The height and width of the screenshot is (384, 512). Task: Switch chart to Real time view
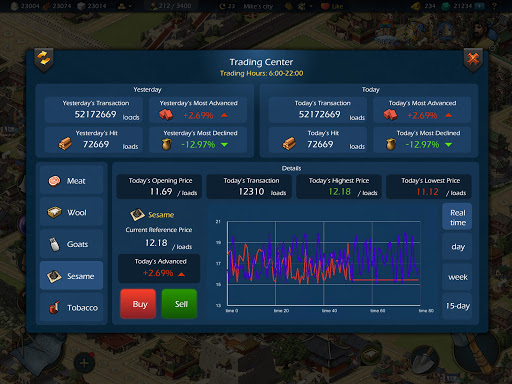click(x=457, y=217)
